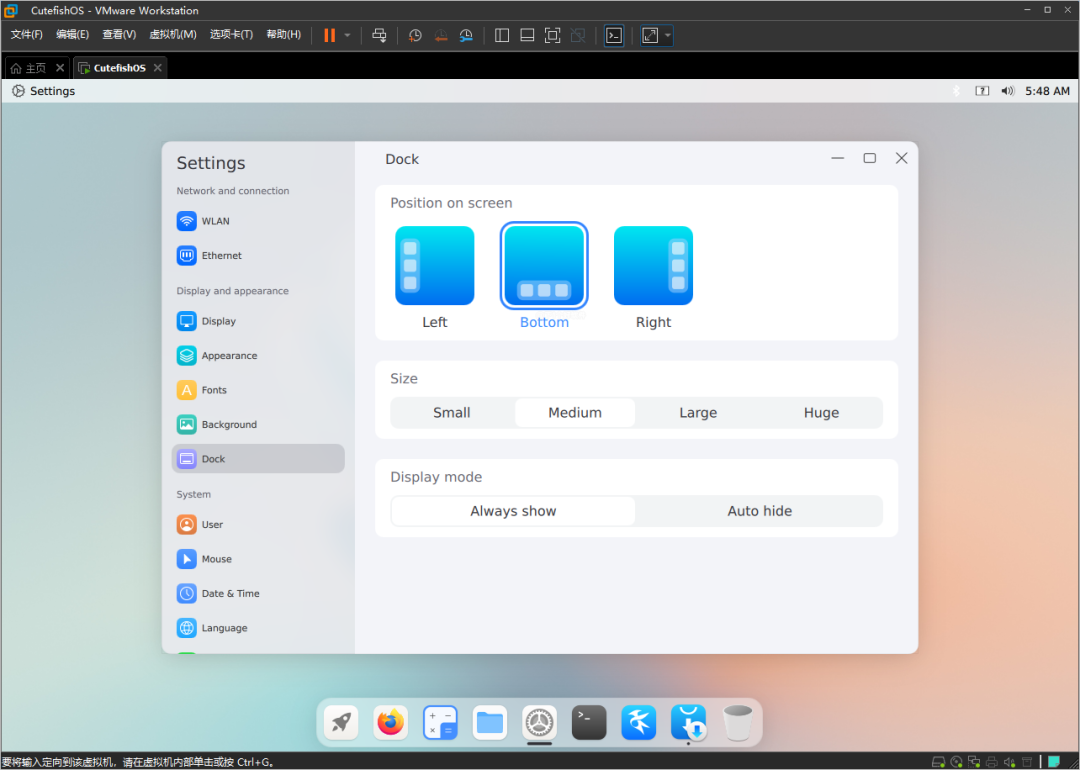Open Firefox from the dock
The width and height of the screenshot is (1080, 770).
[391, 721]
